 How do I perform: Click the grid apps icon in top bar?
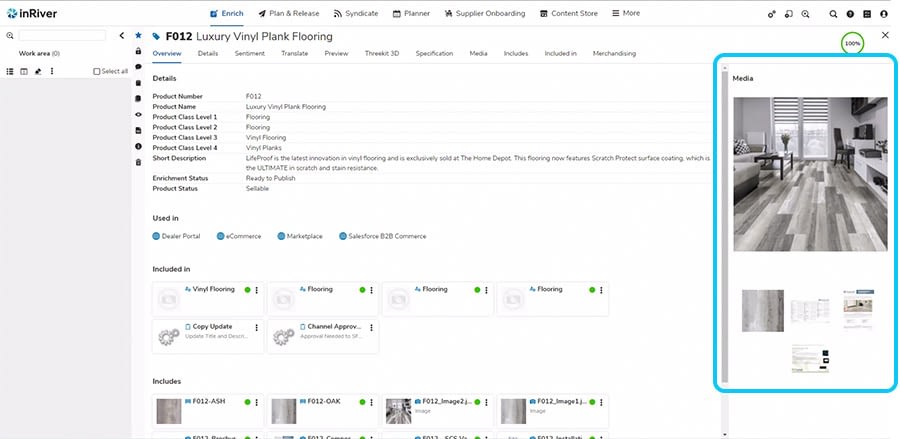(867, 14)
